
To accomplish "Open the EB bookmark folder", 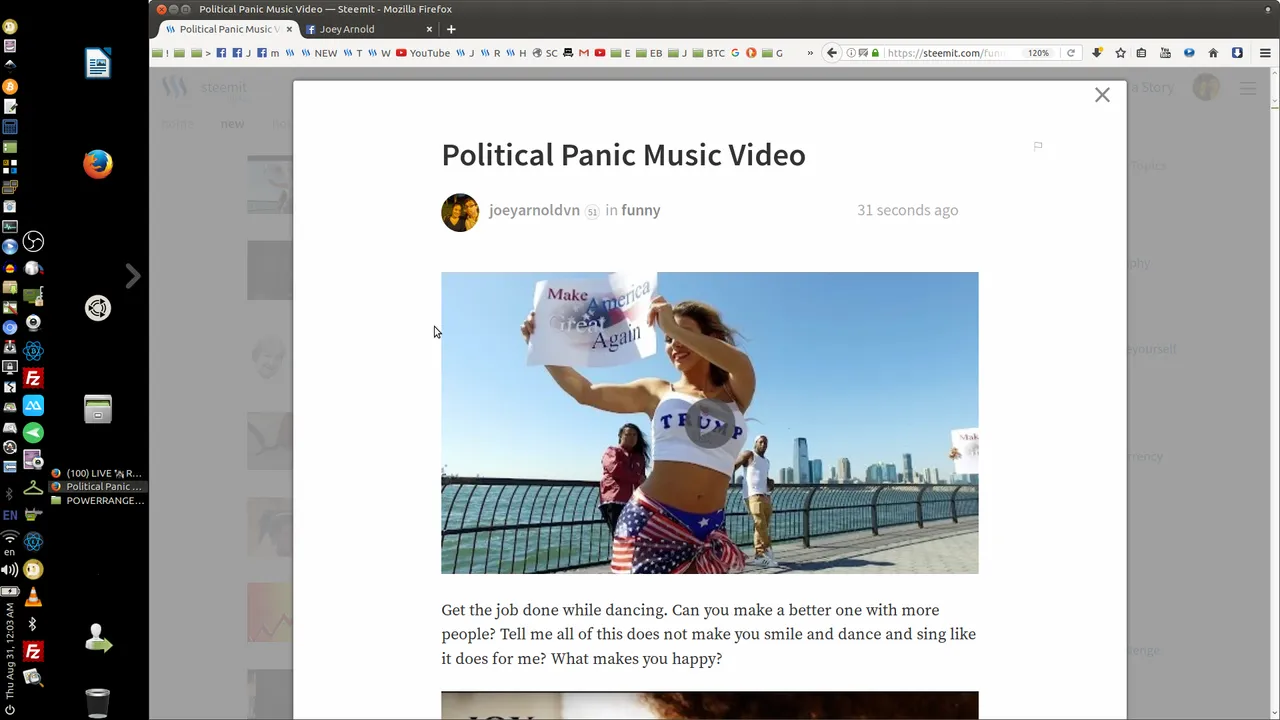I will pyautogui.click(x=649, y=53).
